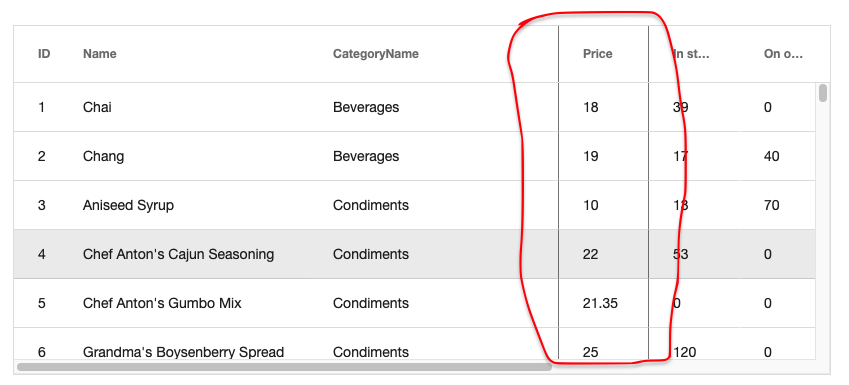Click the vertical scrollbar thumb
849x385 pixels.
823,93
